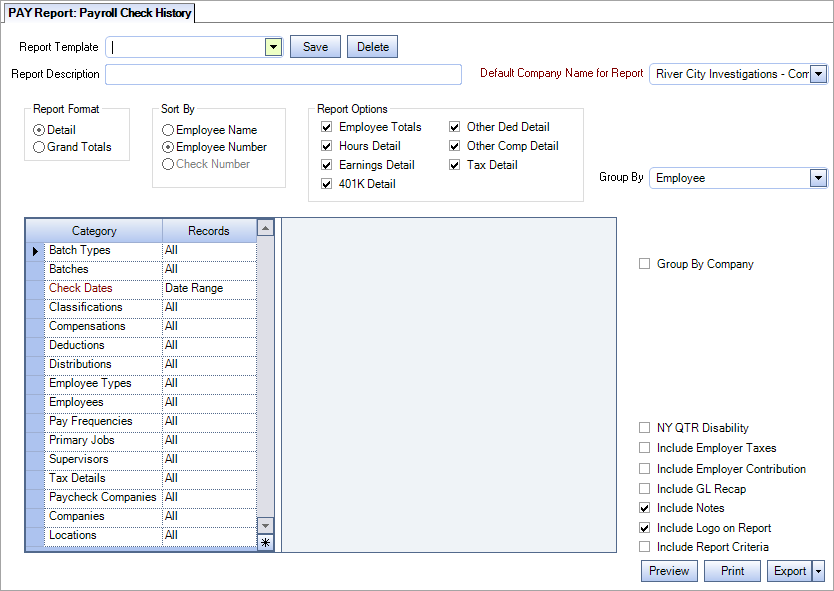The image size is (834, 591).
Task: Enable the Group By Company option
Action: tap(645, 263)
